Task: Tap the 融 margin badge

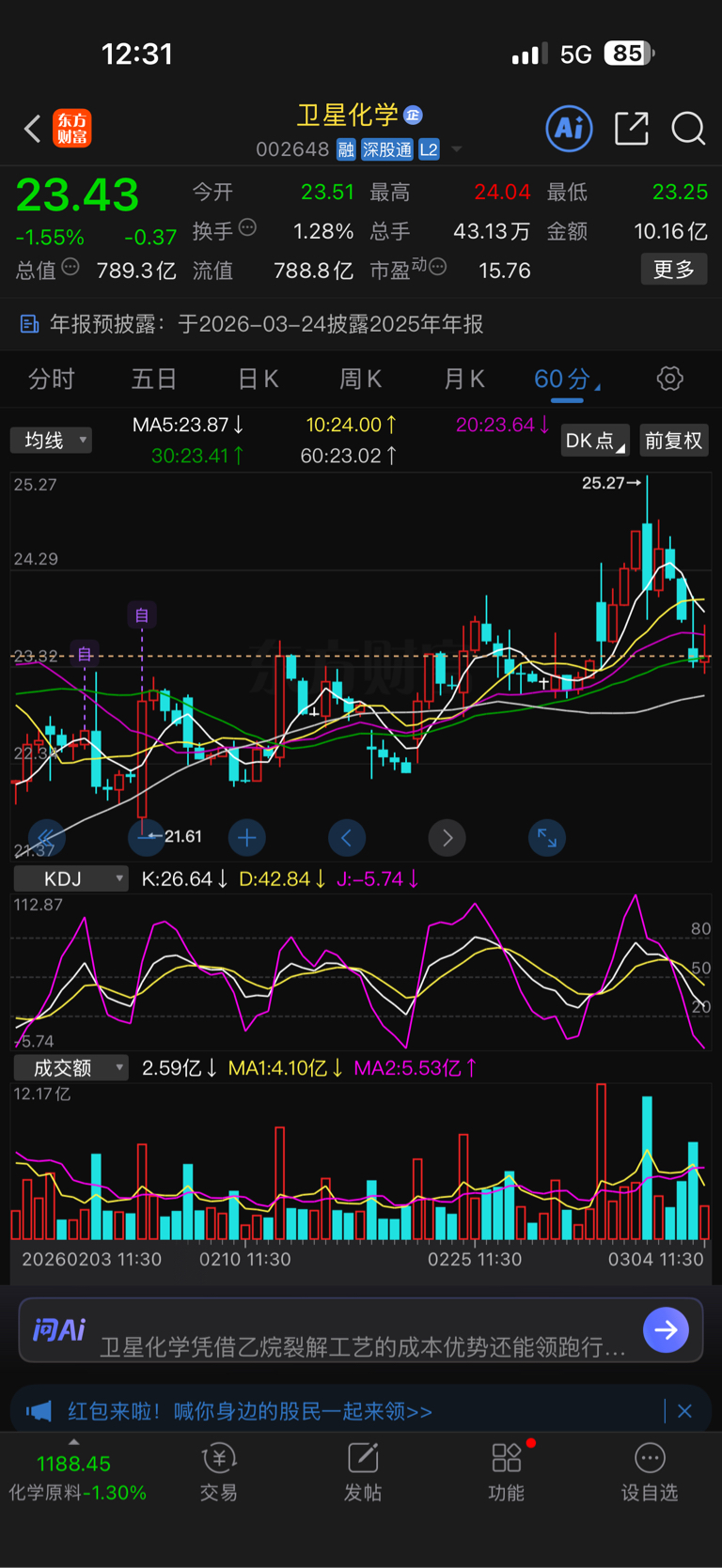Action: (x=346, y=149)
